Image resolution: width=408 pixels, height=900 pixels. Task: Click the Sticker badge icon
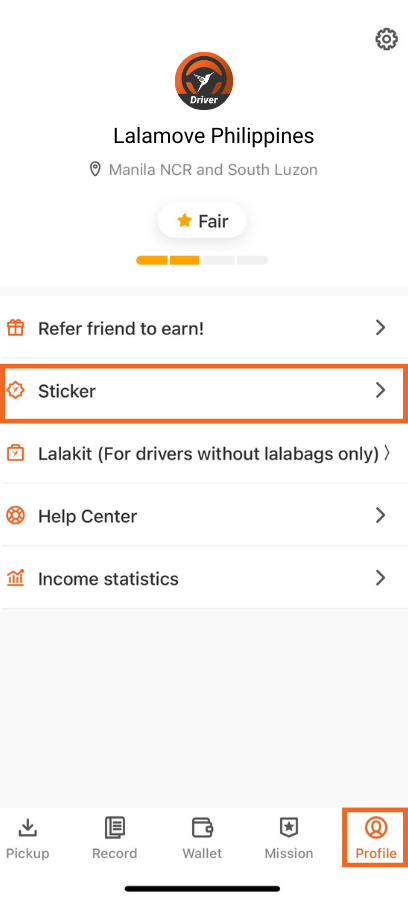pos(15,390)
